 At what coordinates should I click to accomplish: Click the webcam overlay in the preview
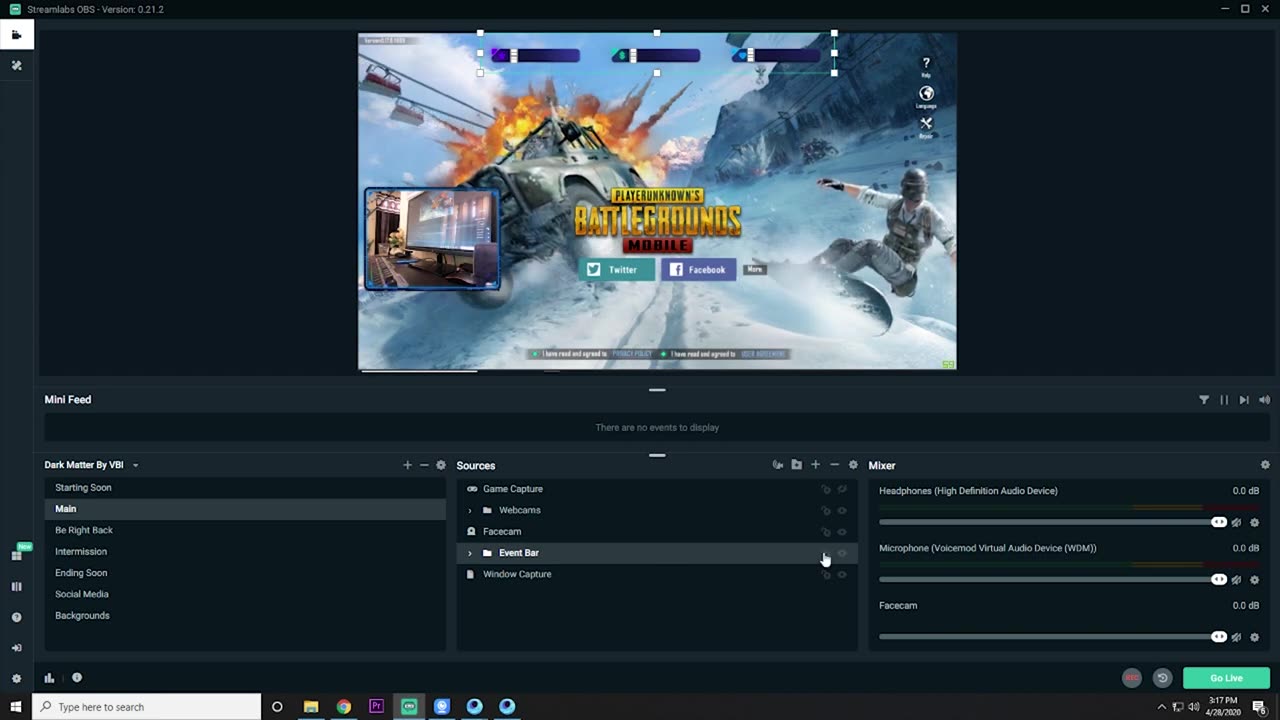coord(432,239)
